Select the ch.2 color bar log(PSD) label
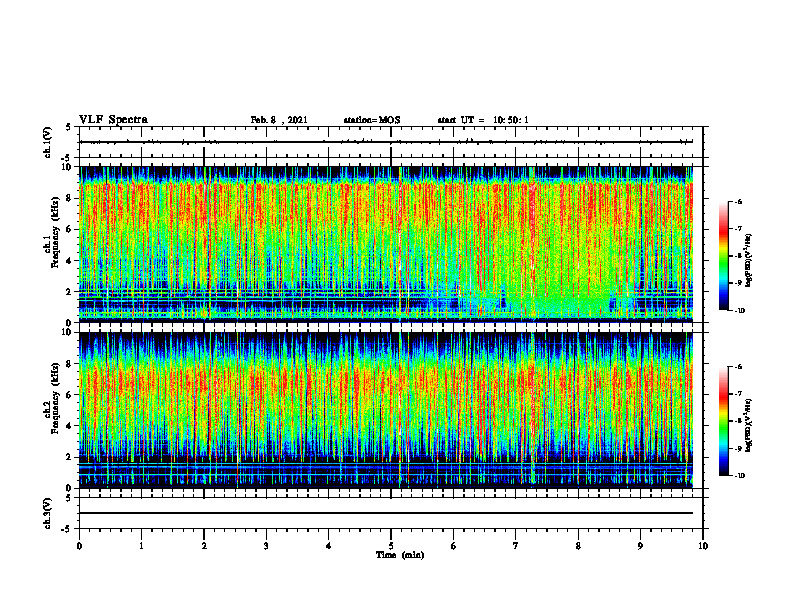This screenshot has height=612, width=792. coord(750,425)
